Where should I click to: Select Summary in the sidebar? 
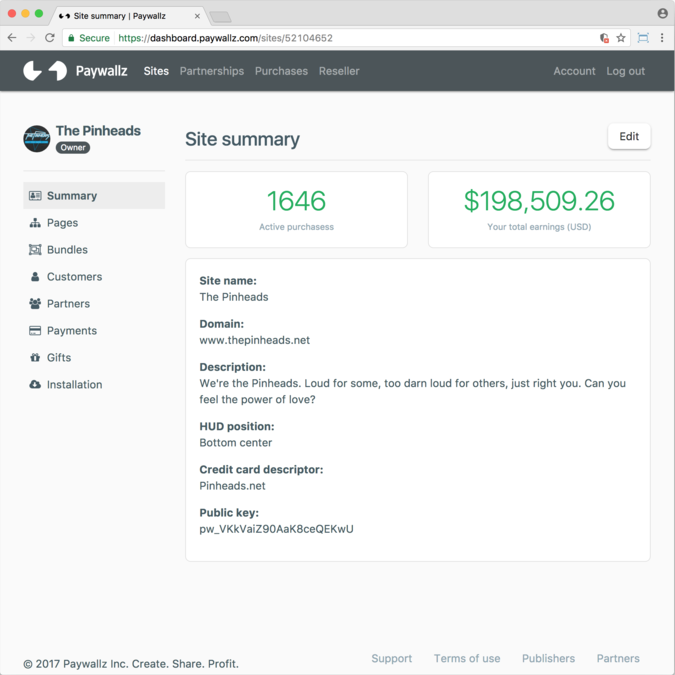click(94, 196)
